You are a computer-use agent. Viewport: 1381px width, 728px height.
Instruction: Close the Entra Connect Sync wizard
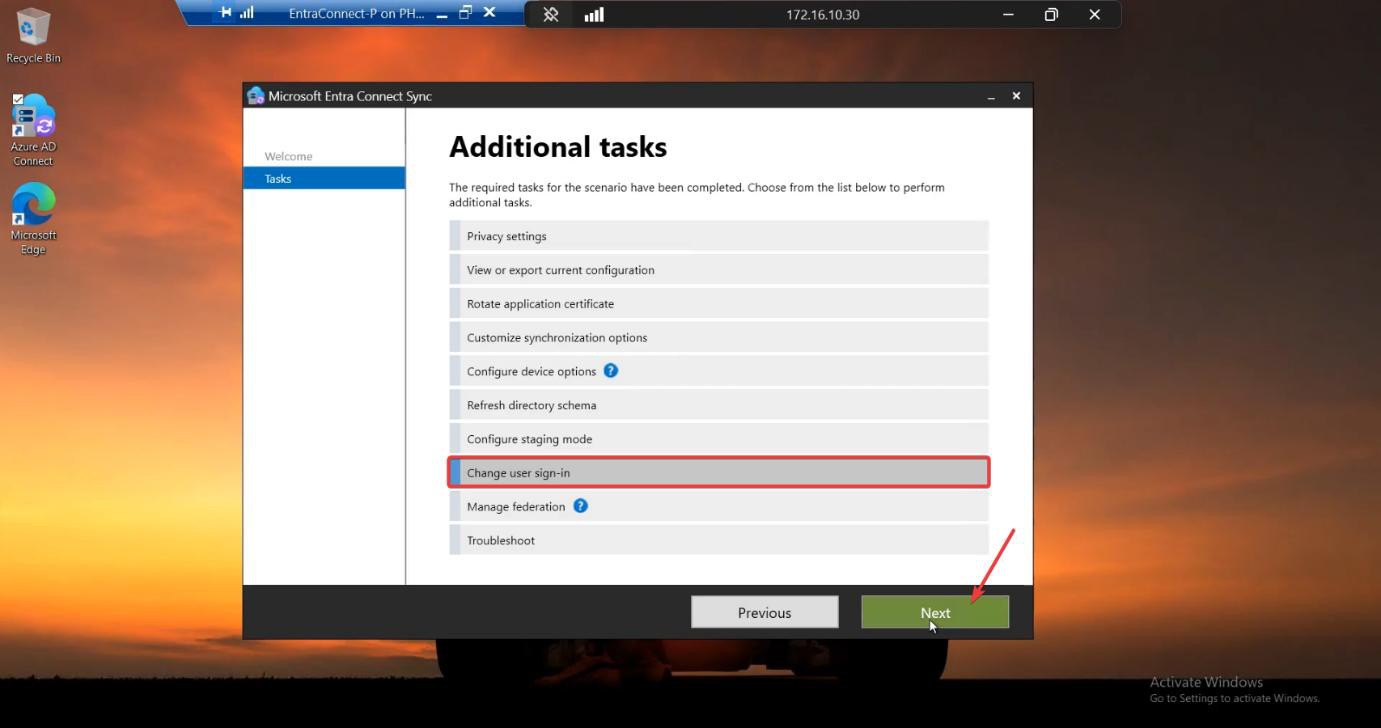coord(1016,96)
